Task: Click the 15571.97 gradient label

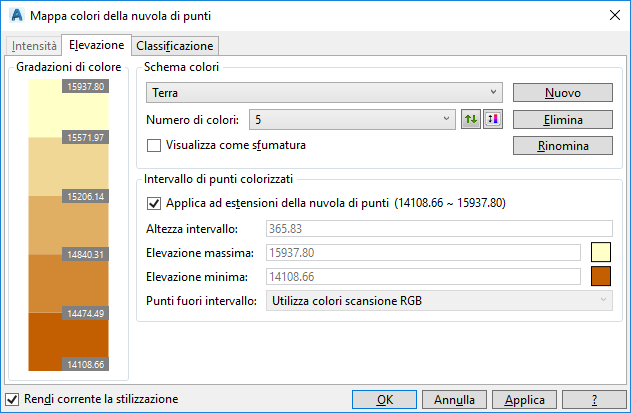Action: click(x=85, y=137)
